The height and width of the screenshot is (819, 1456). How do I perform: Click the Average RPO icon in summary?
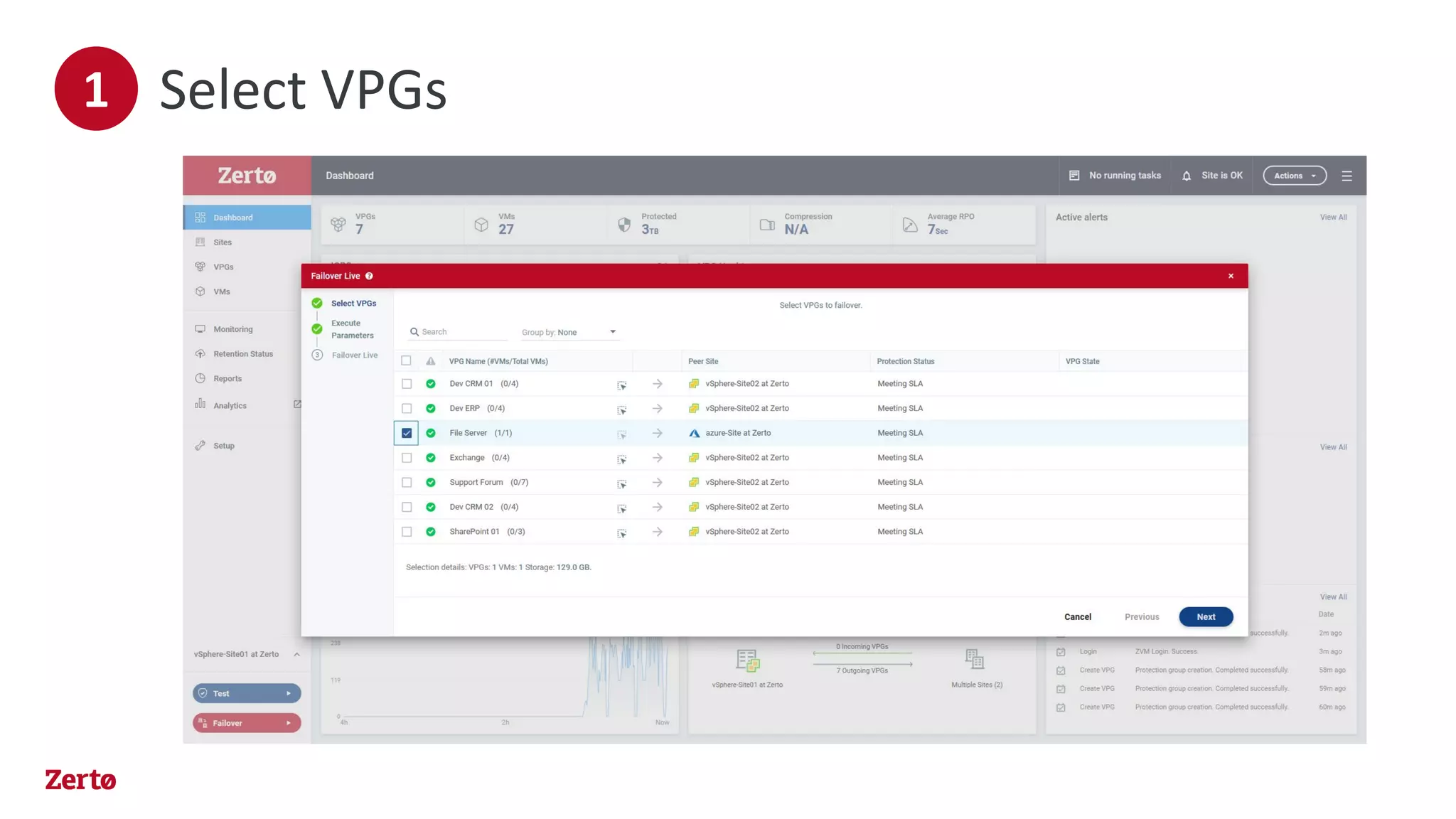(x=910, y=225)
